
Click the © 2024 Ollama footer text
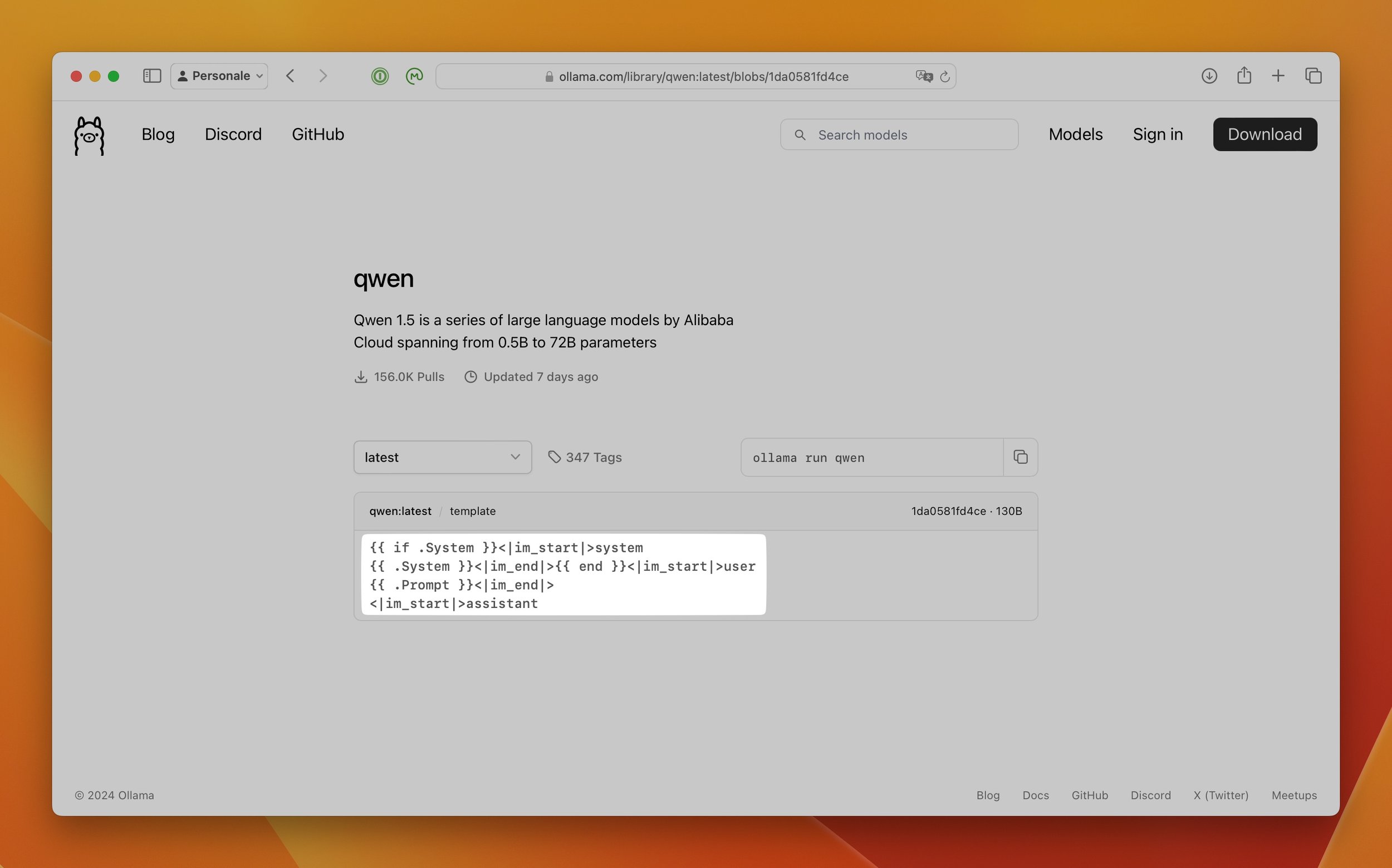point(114,795)
